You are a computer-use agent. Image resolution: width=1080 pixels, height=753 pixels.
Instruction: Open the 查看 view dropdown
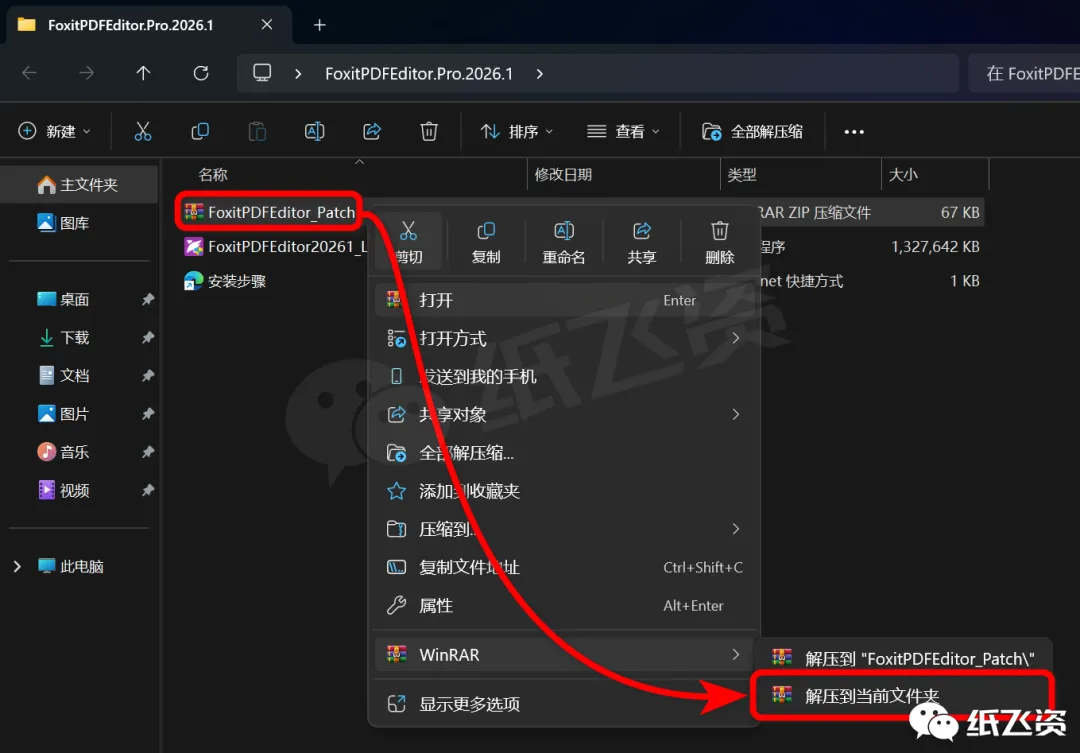tap(623, 131)
